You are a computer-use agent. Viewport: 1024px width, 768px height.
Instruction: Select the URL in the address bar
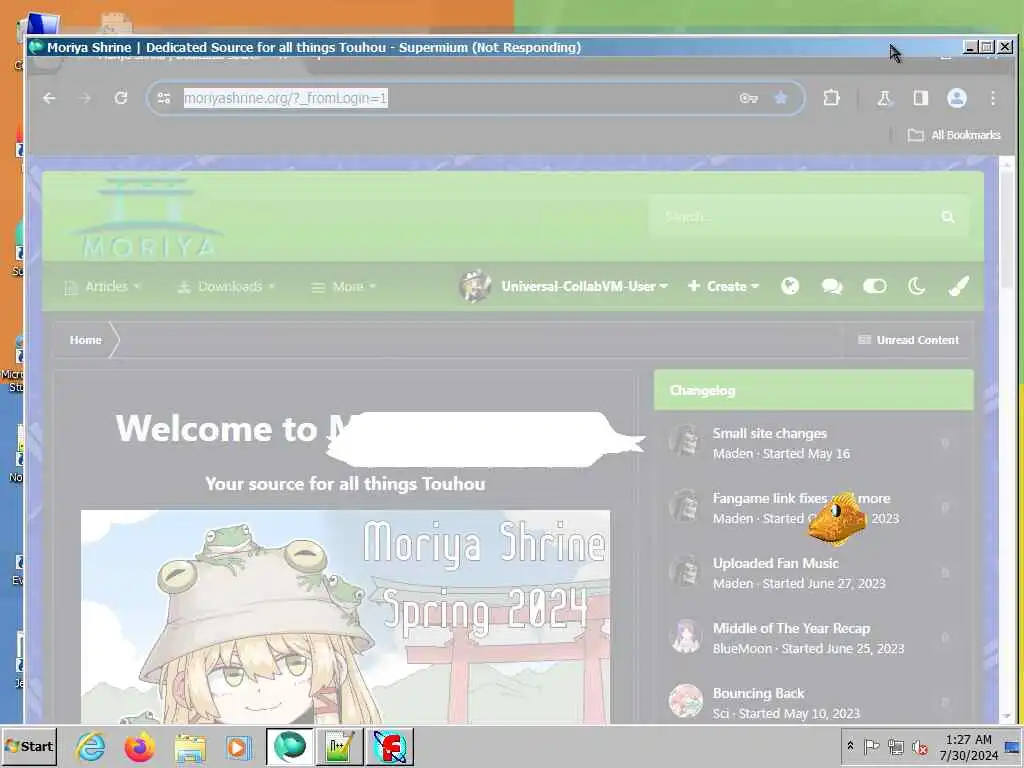285,98
